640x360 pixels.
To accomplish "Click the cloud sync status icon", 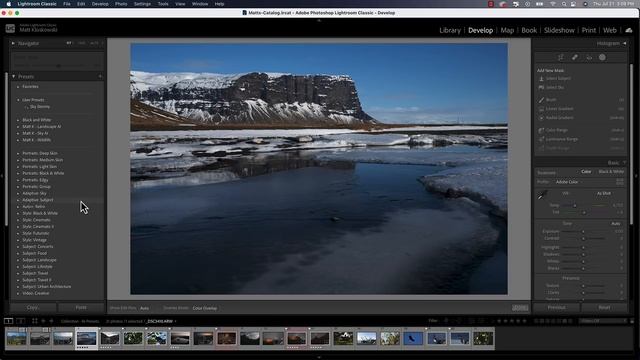I will [629, 30].
